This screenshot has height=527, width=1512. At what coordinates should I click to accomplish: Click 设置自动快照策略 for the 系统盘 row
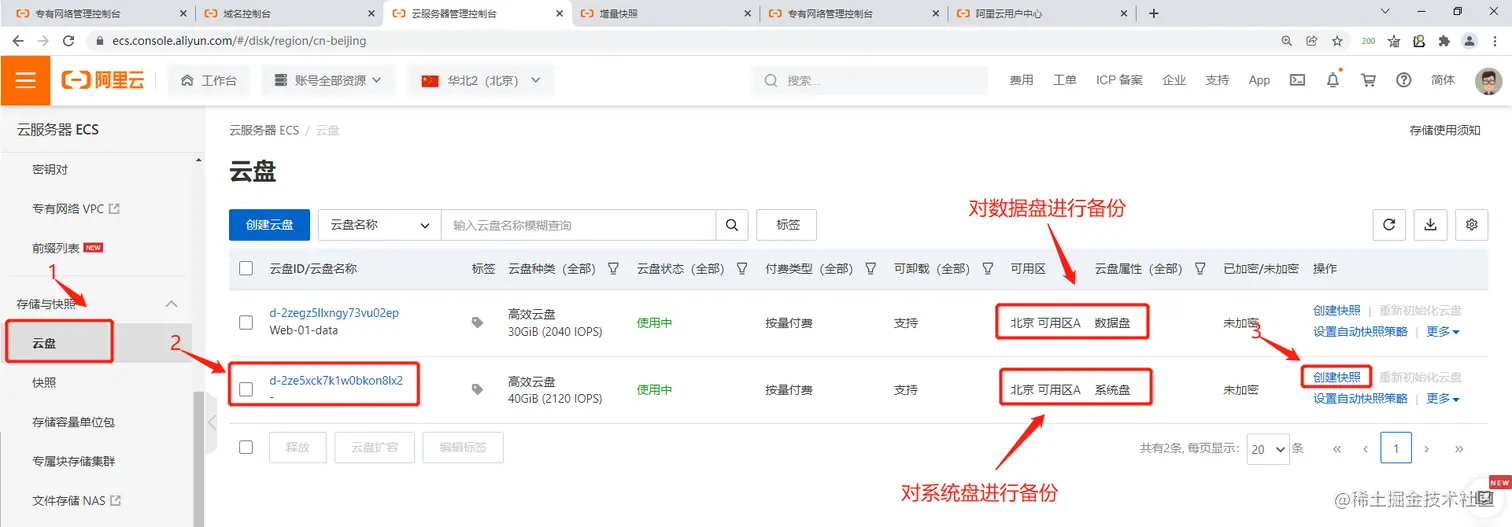(x=1360, y=398)
